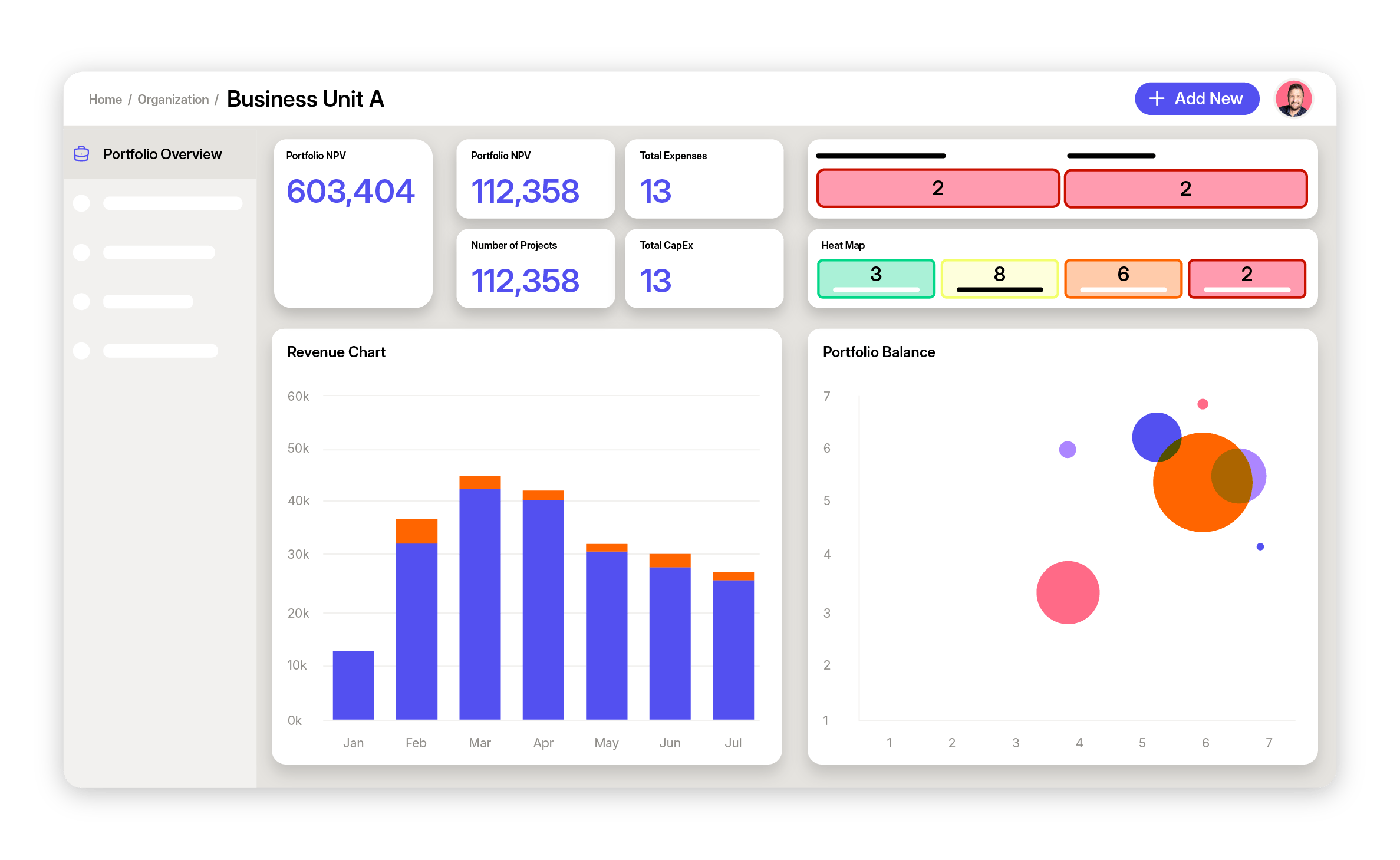The width and height of the screenshot is (1400, 860).
Task: Click the small blue dot in Portfolio Balance
Action: pyautogui.click(x=1260, y=546)
